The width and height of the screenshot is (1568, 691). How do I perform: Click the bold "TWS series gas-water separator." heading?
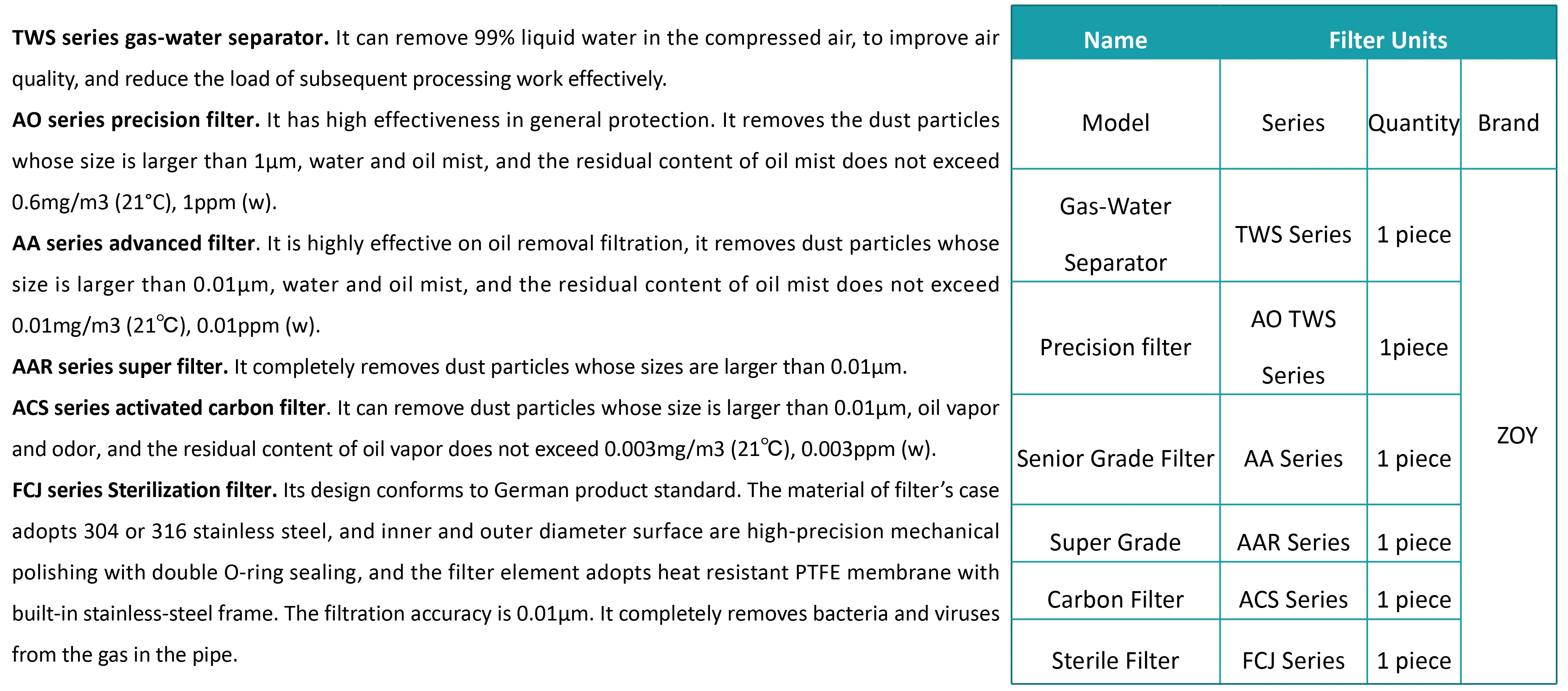(x=171, y=38)
